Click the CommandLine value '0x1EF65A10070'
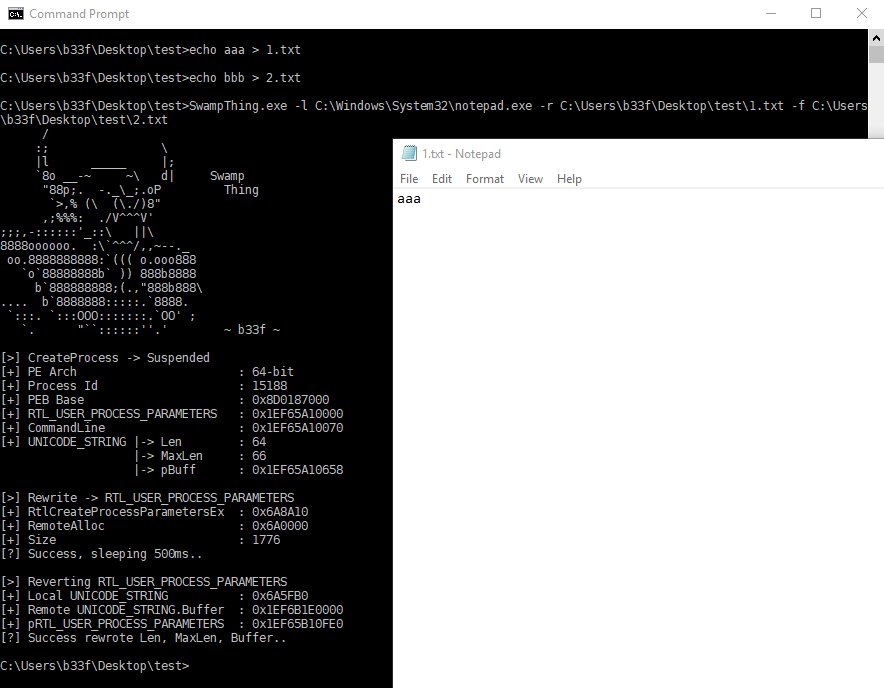884x688 pixels. tap(298, 428)
